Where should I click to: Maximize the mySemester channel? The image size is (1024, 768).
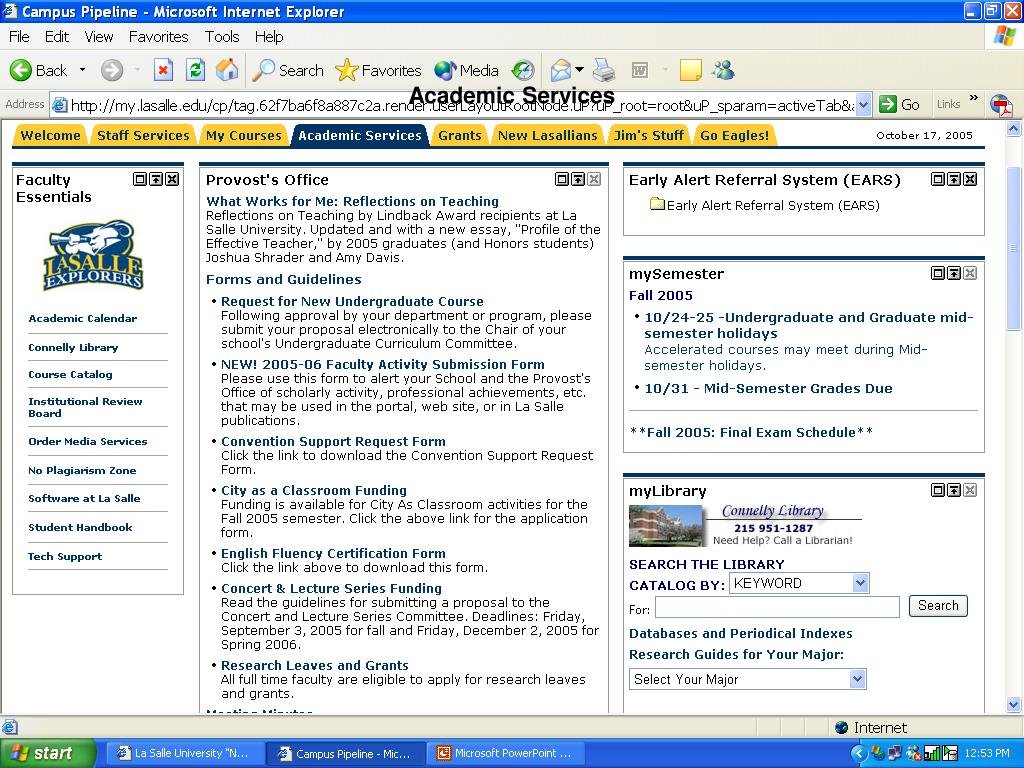[938, 273]
